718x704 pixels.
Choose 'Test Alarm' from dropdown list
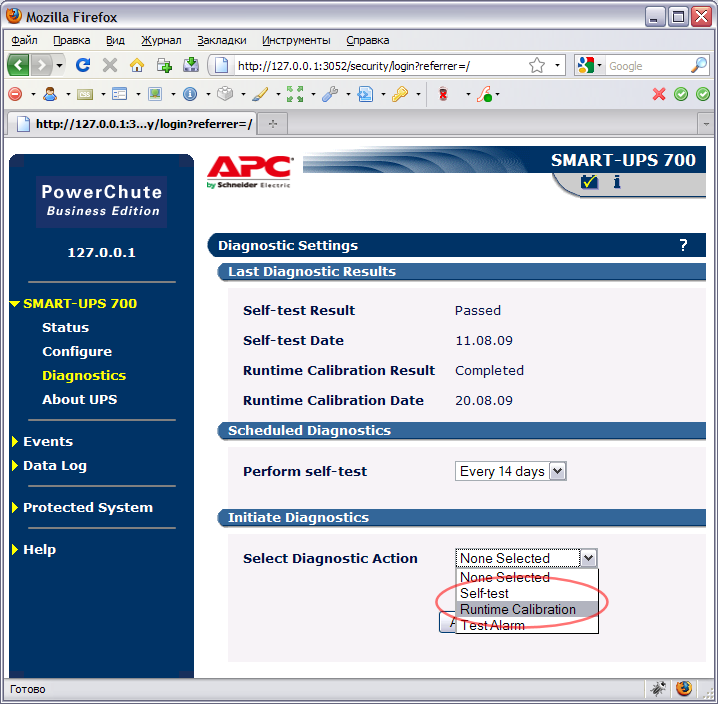[x=527, y=625]
